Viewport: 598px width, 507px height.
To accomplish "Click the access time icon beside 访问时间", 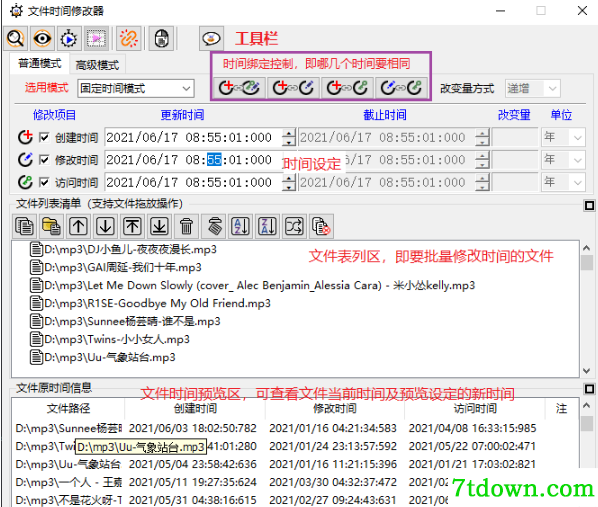I will pyautogui.click(x=25, y=182).
